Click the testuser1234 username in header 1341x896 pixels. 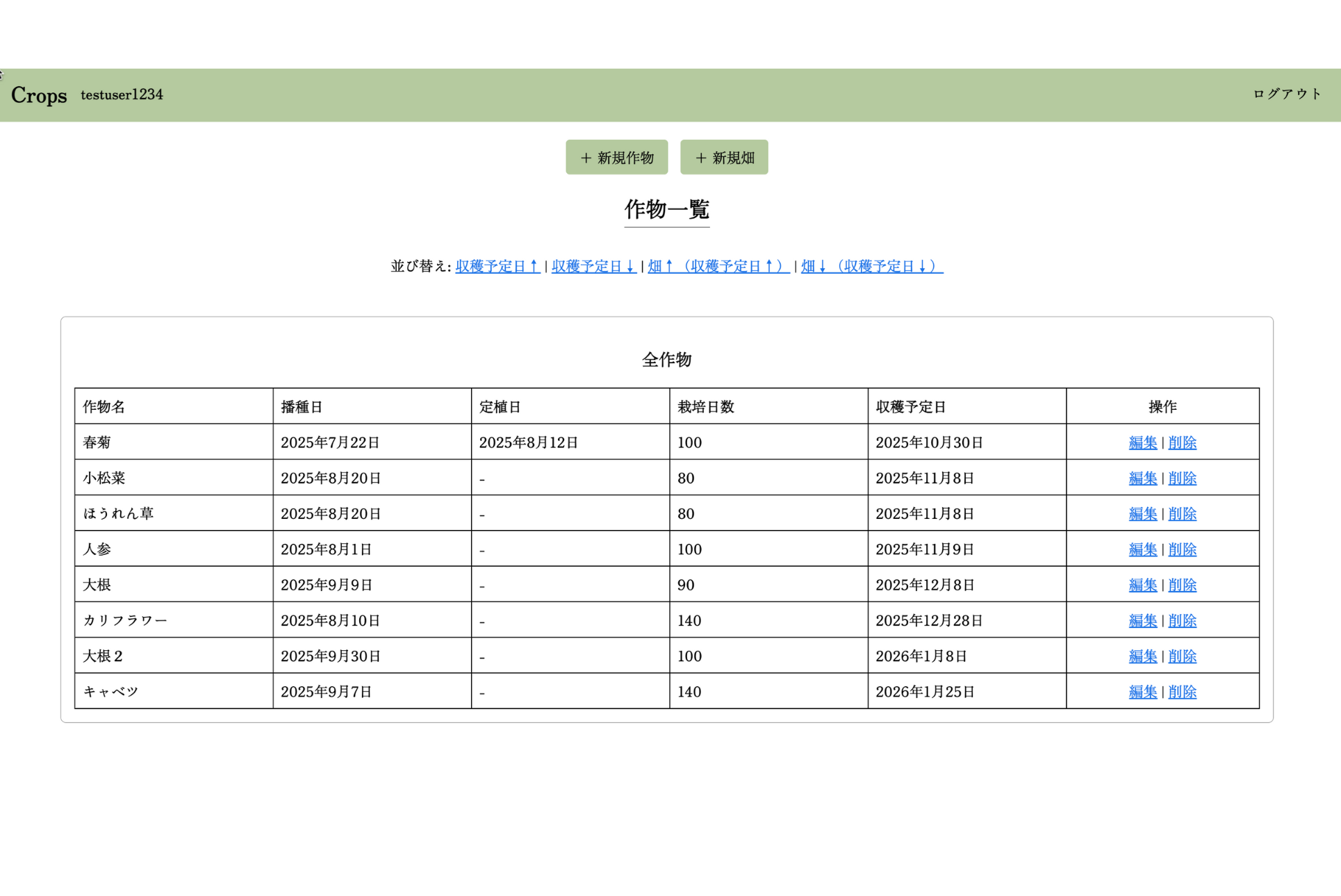tap(122, 94)
